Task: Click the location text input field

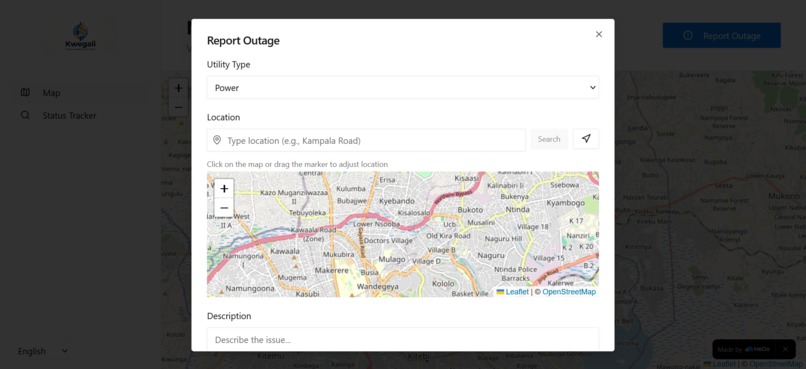Action: 366,140
